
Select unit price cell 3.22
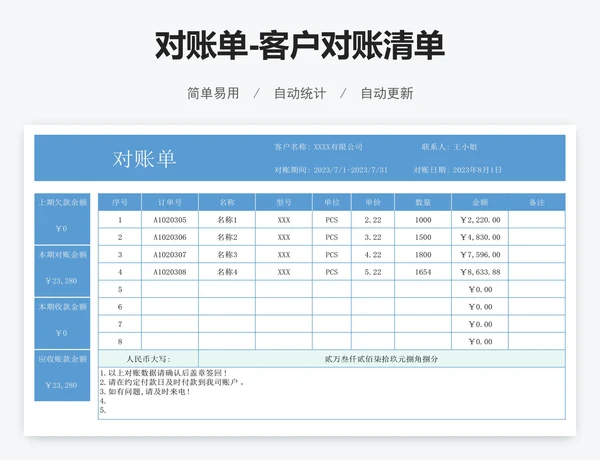(373, 237)
